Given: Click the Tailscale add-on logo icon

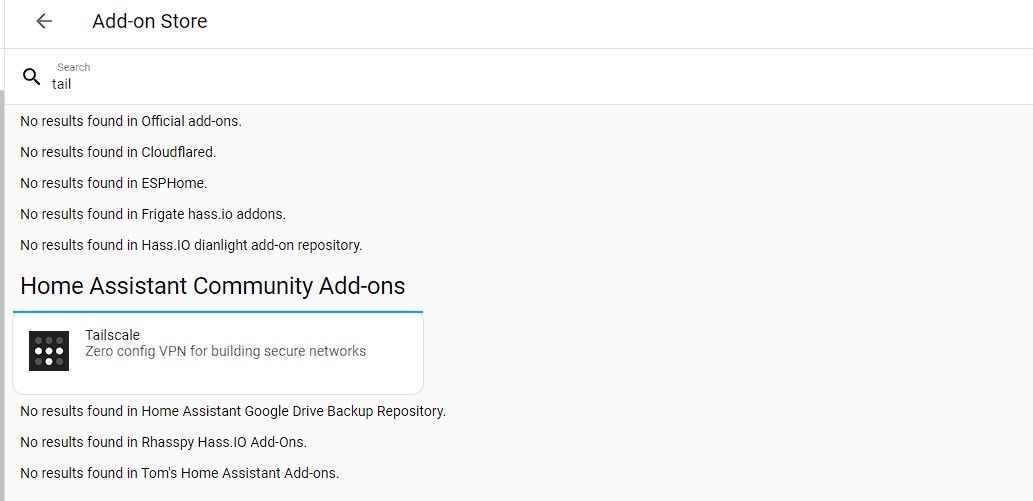Looking at the screenshot, I should (x=49, y=351).
